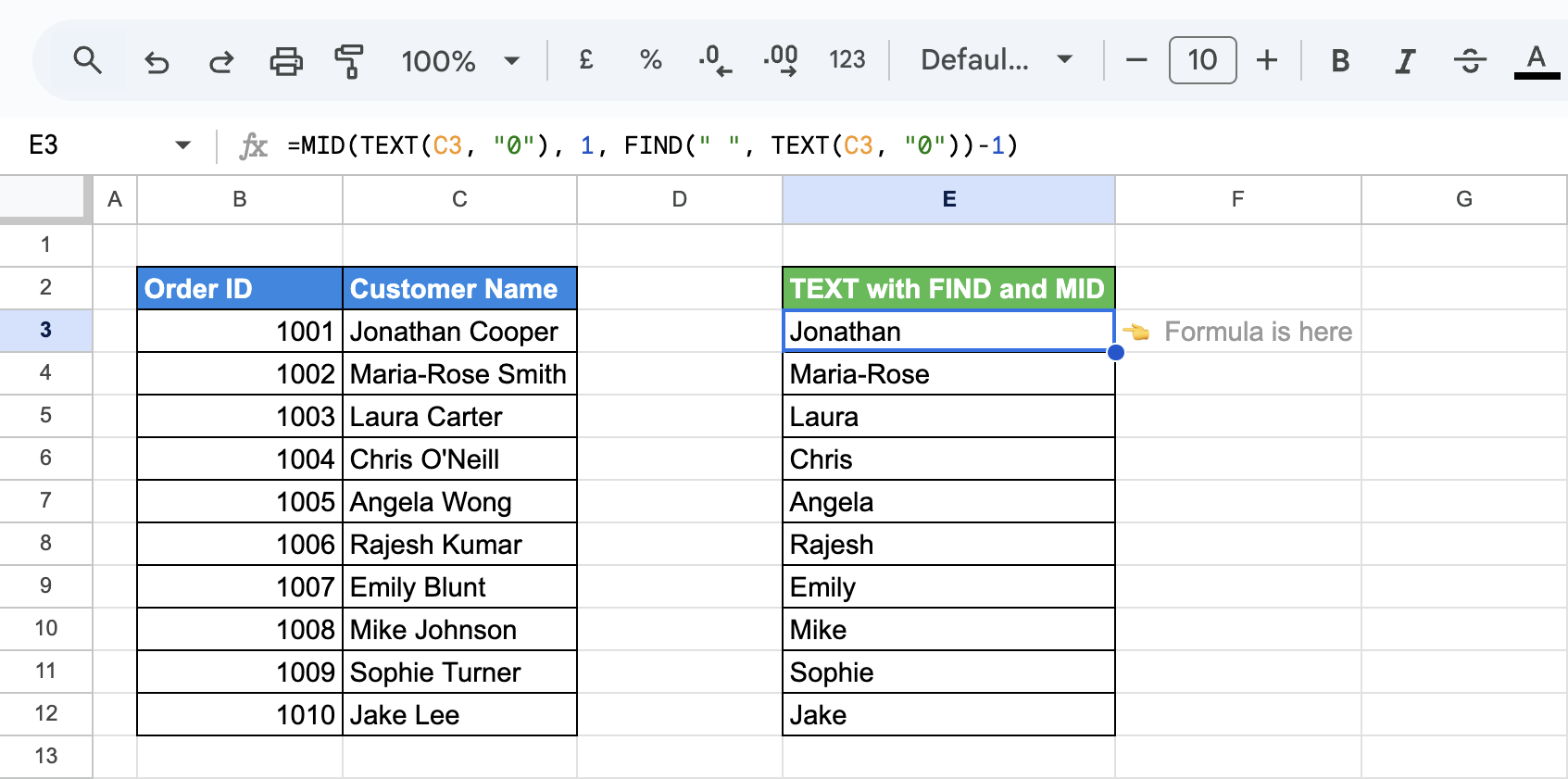The image size is (1568, 779).
Task: Click the TEXT with FIND and MID header
Action: 949,288
